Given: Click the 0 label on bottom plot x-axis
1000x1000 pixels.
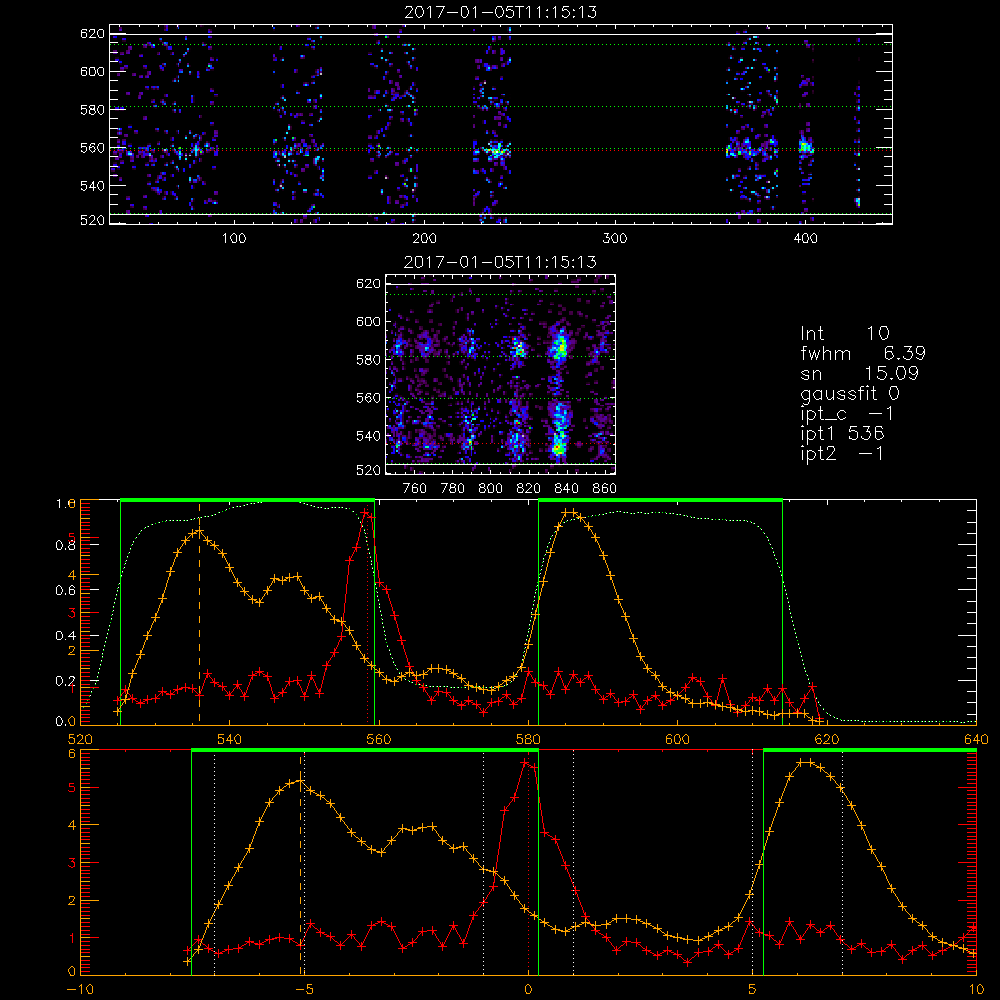Looking at the screenshot, I should (x=528, y=990).
